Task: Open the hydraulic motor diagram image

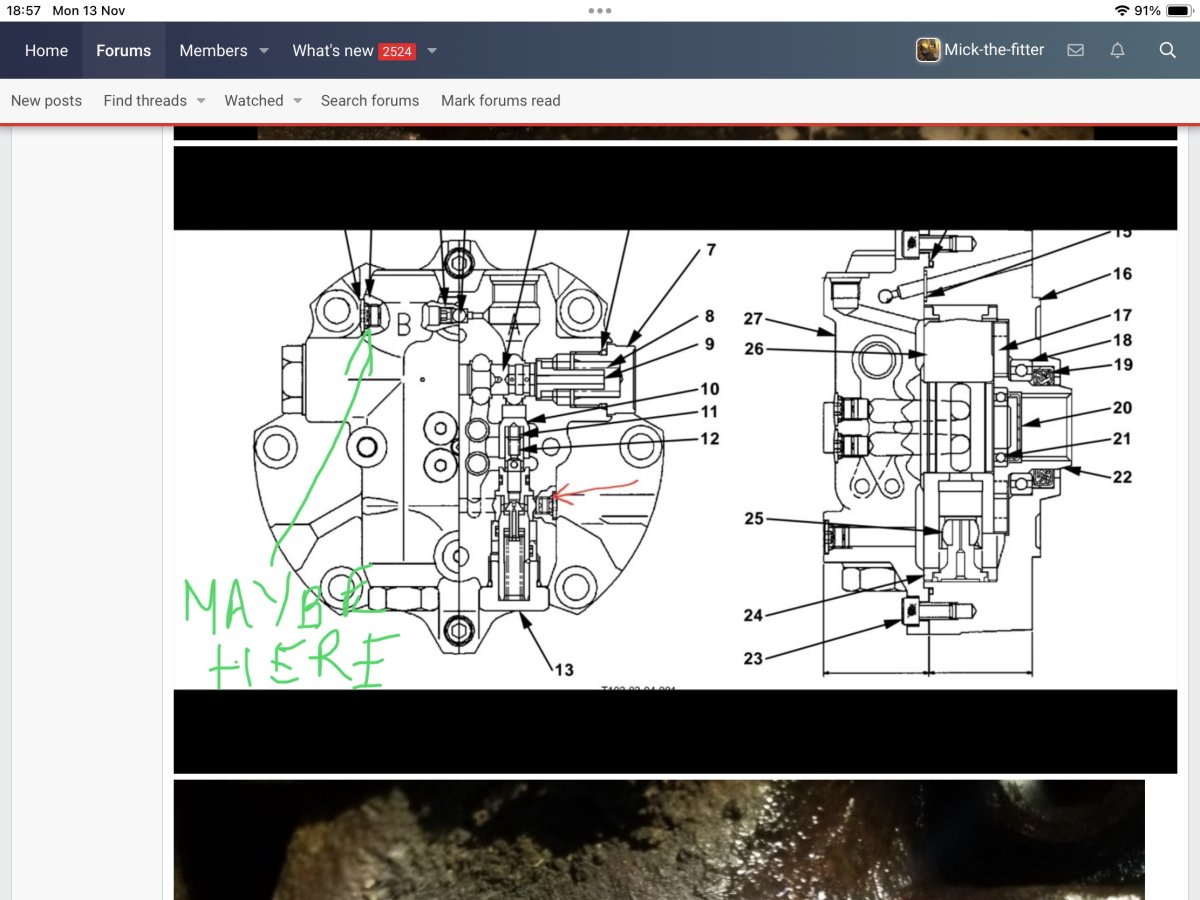Action: click(675, 460)
